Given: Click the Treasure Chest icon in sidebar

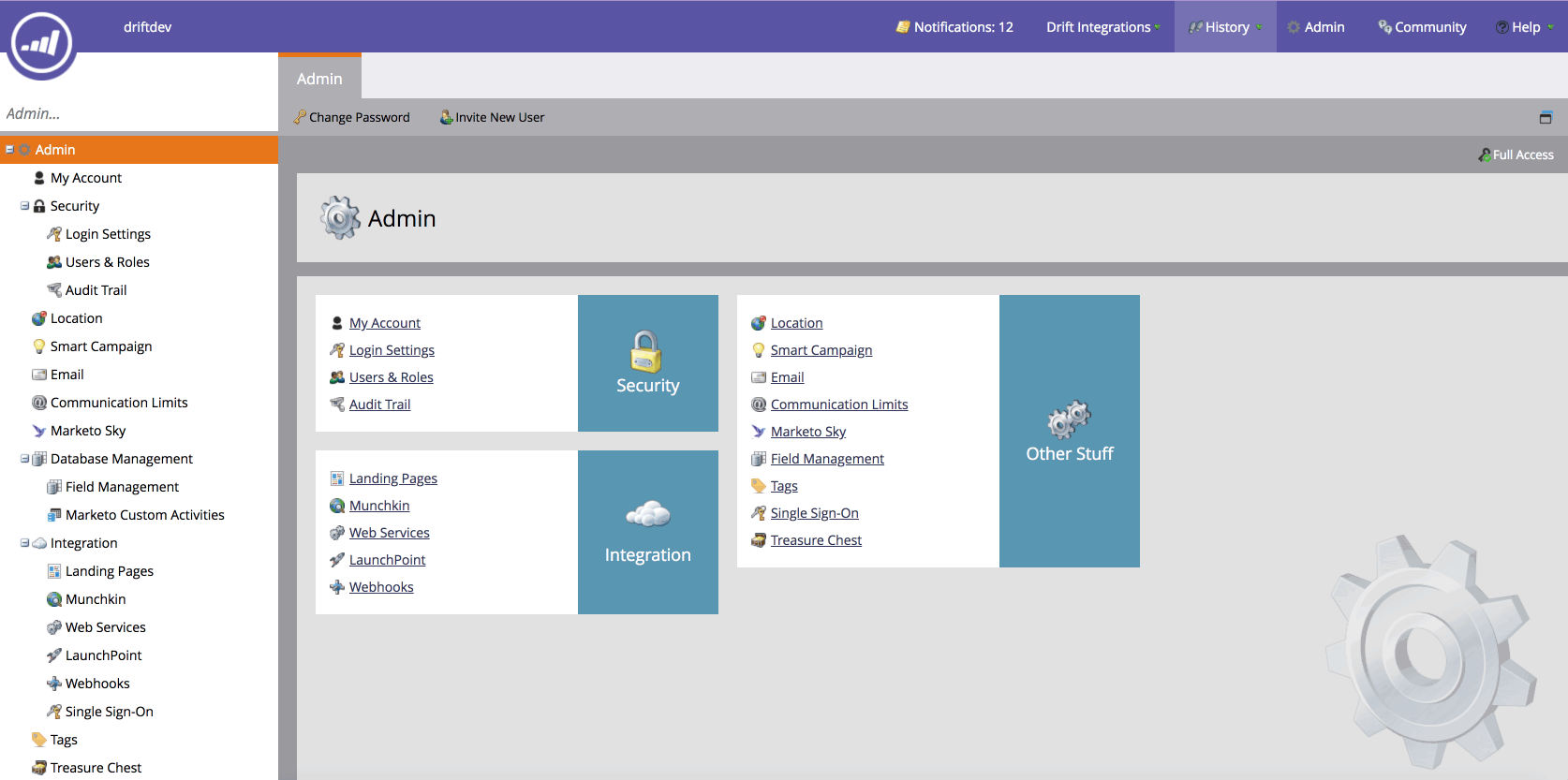Looking at the screenshot, I should click(39, 768).
